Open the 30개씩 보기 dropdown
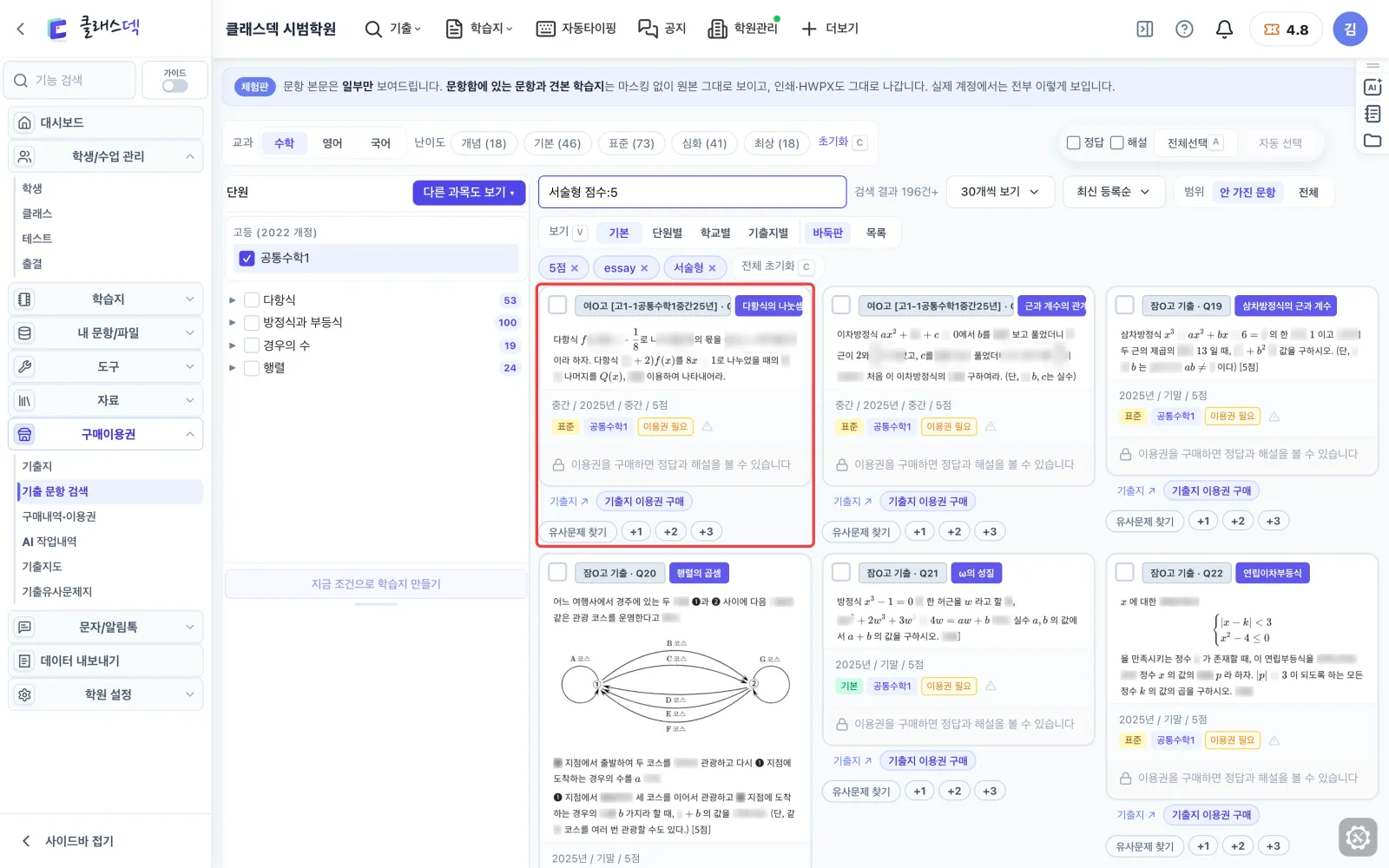The height and width of the screenshot is (868, 1389). [1000, 192]
